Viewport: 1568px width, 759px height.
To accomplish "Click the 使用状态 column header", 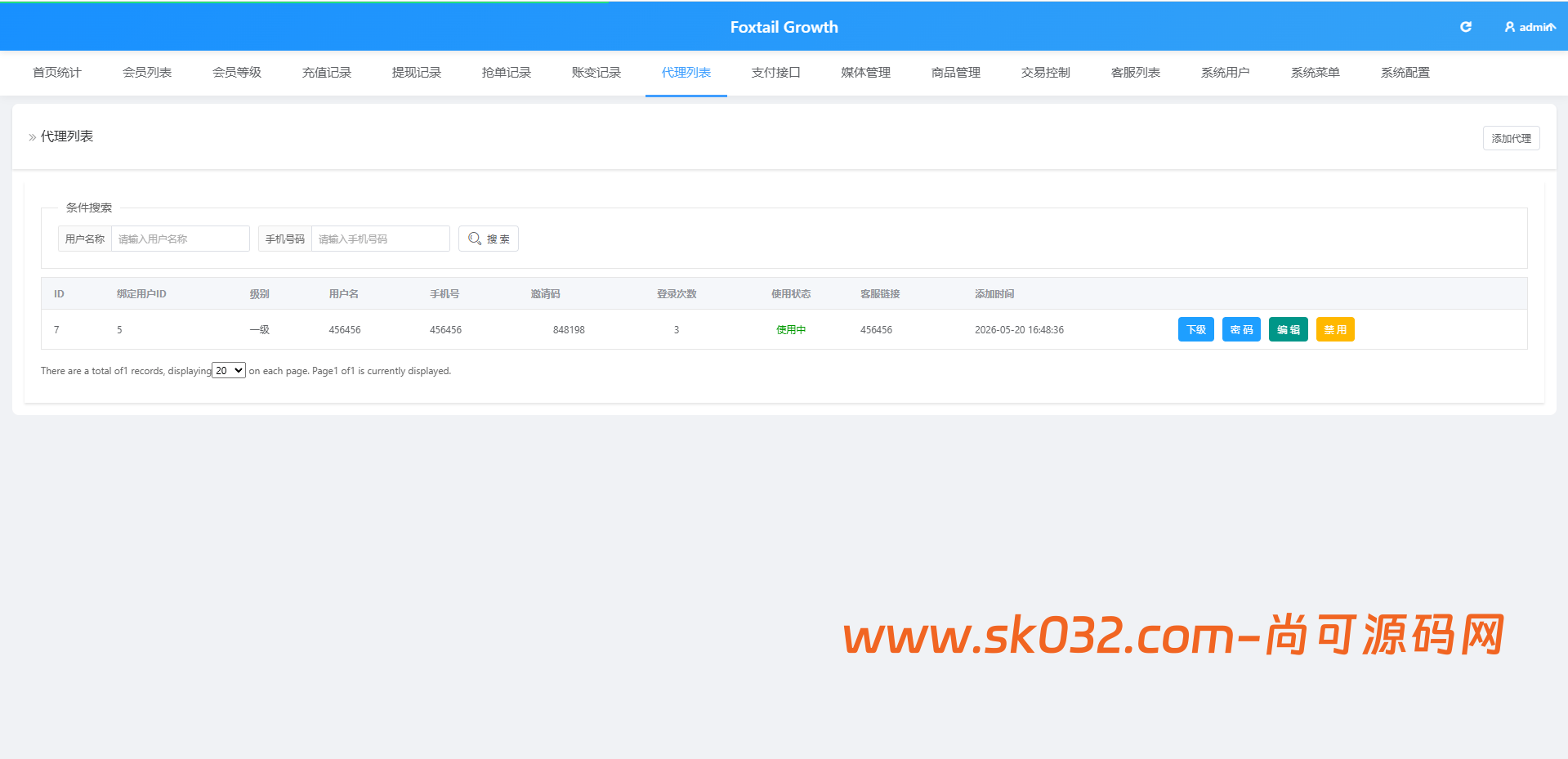I will click(791, 294).
